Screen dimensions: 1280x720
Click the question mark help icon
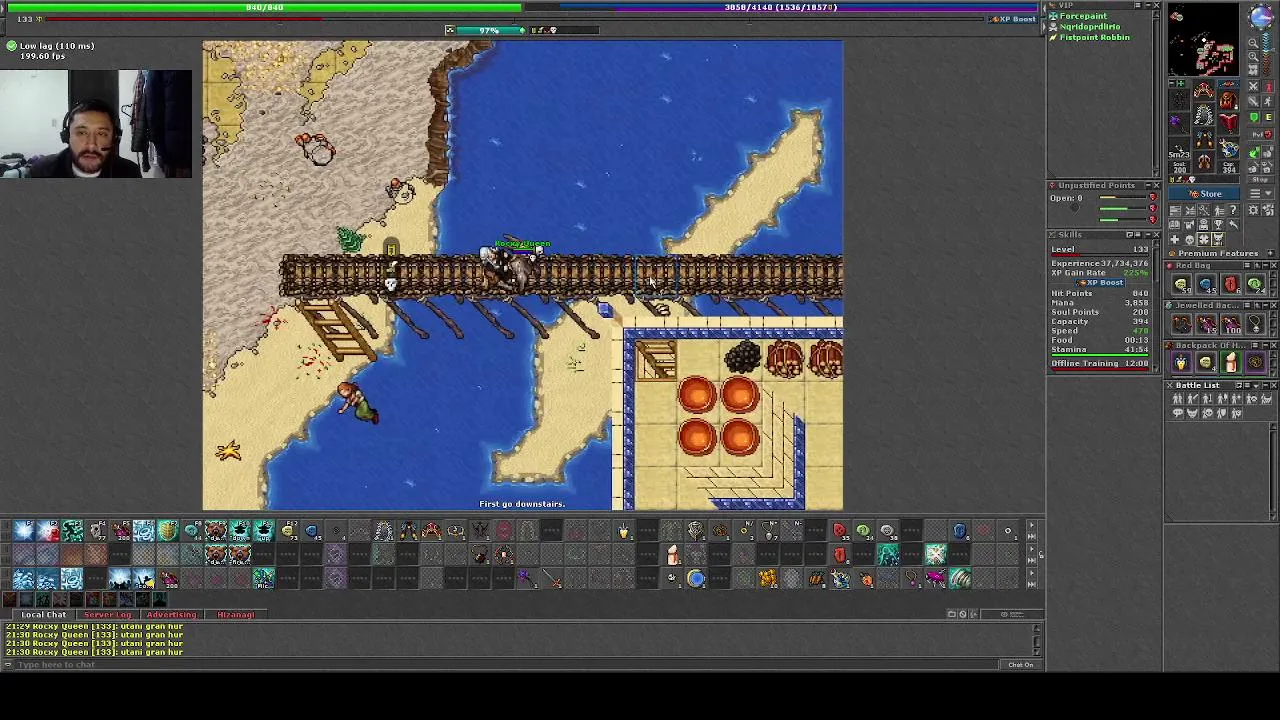1233,209
